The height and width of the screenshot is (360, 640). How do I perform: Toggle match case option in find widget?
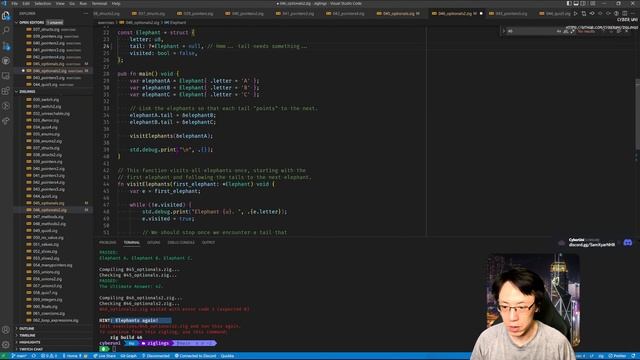(x=559, y=31)
